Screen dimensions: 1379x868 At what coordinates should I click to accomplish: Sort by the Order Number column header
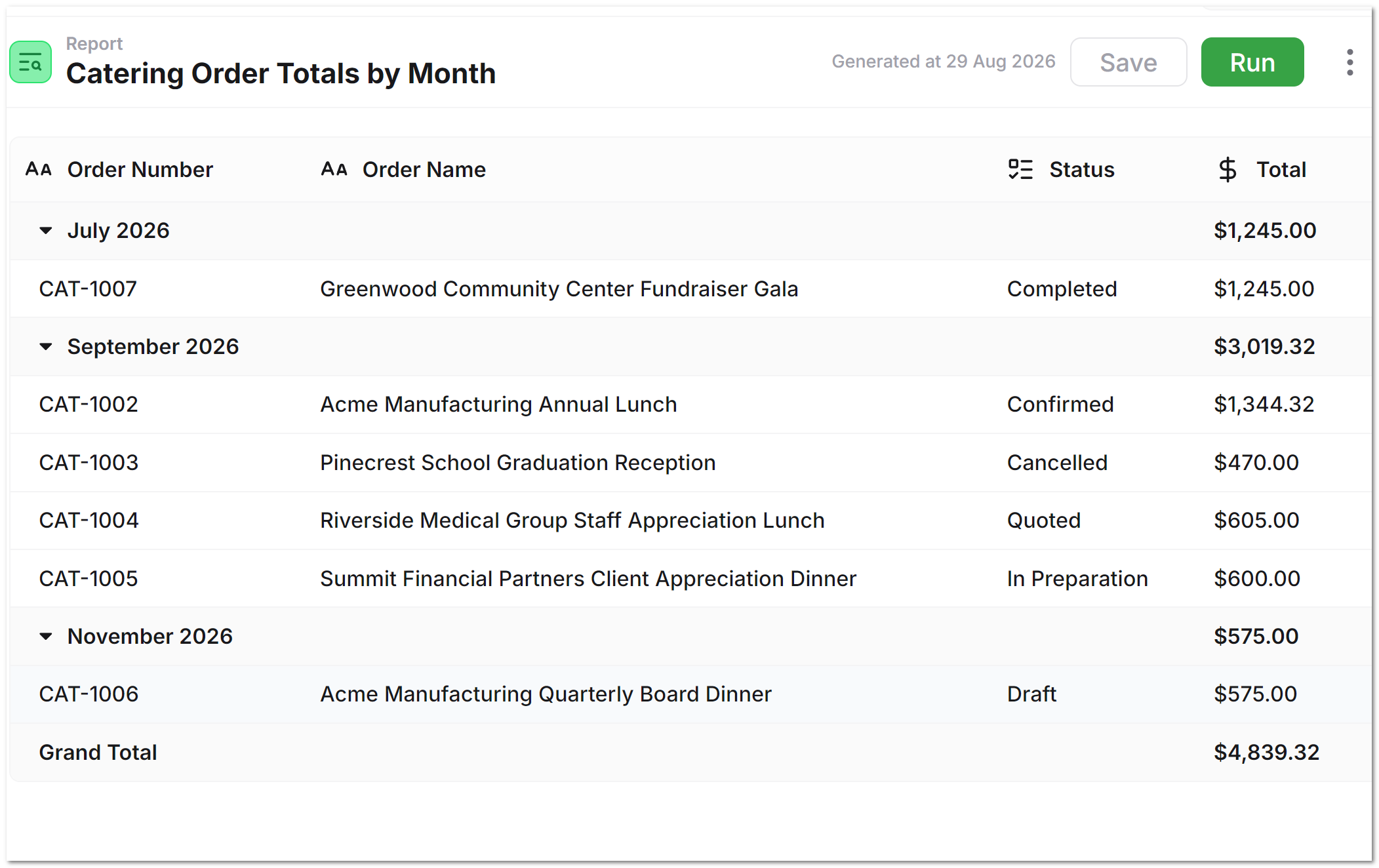coord(140,169)
